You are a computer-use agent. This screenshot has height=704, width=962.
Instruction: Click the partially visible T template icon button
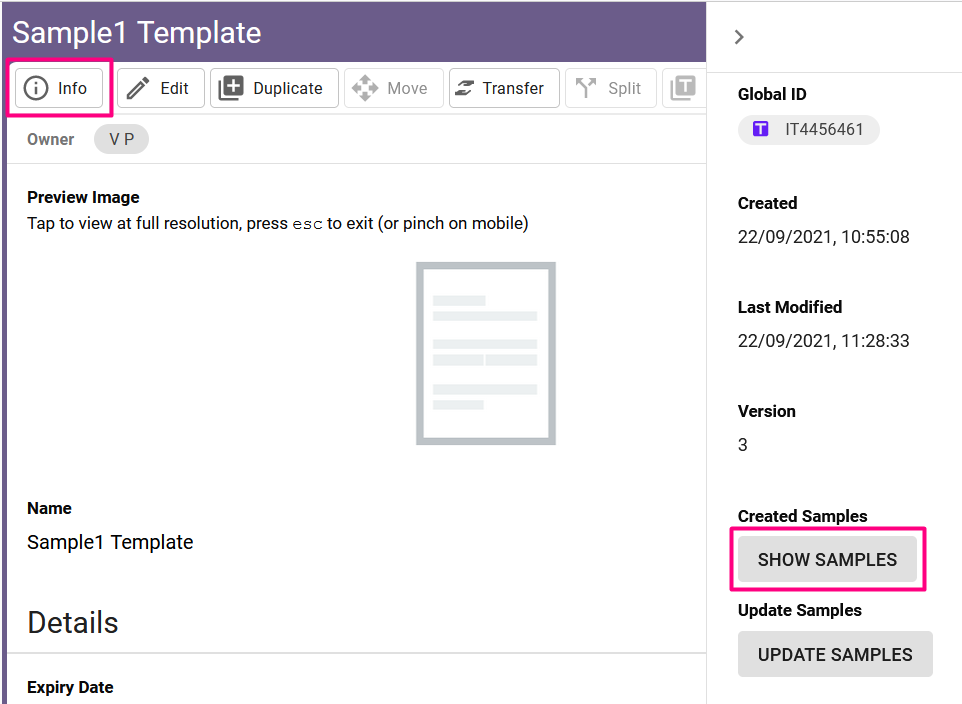(683, 88)
